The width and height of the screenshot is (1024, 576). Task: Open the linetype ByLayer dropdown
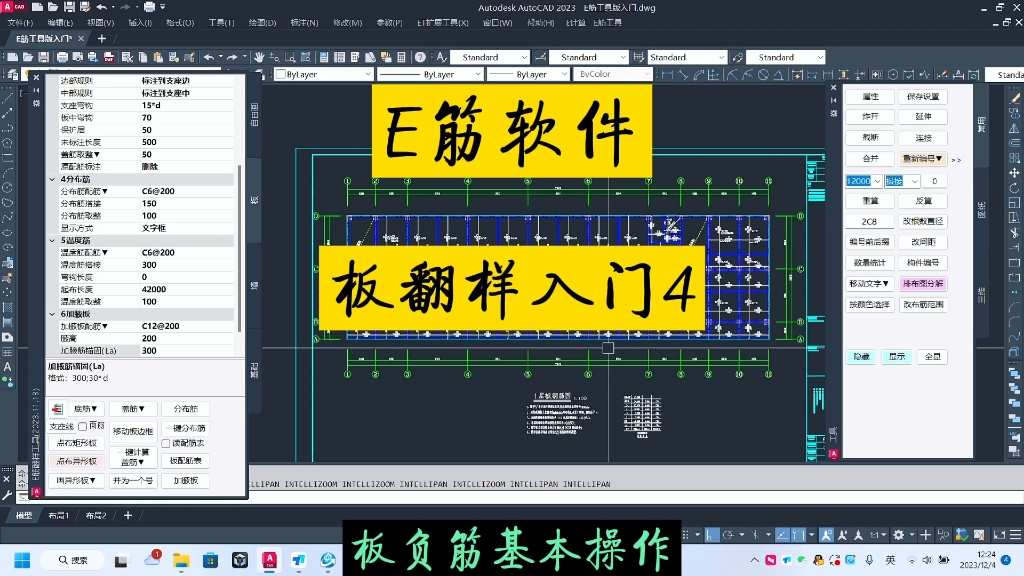[x=430, y=74]
